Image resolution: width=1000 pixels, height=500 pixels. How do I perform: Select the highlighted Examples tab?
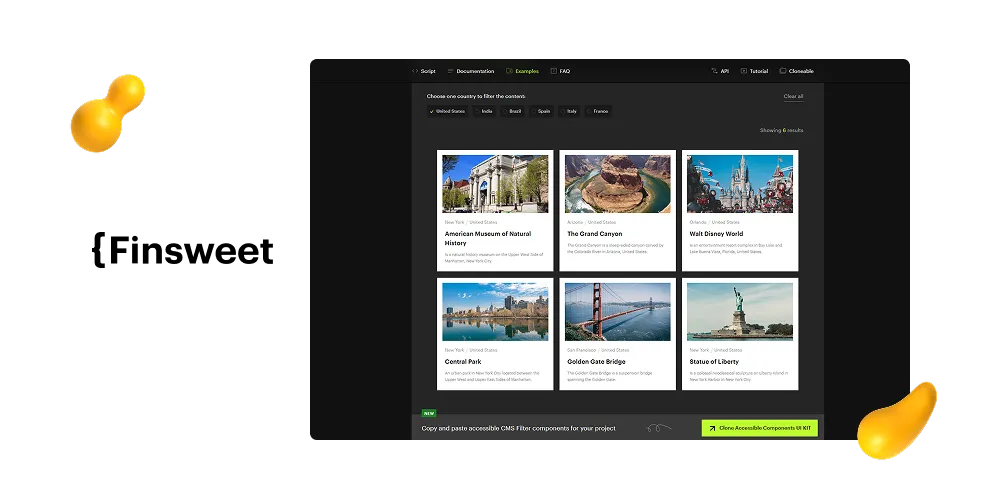(x=522, y=71)
